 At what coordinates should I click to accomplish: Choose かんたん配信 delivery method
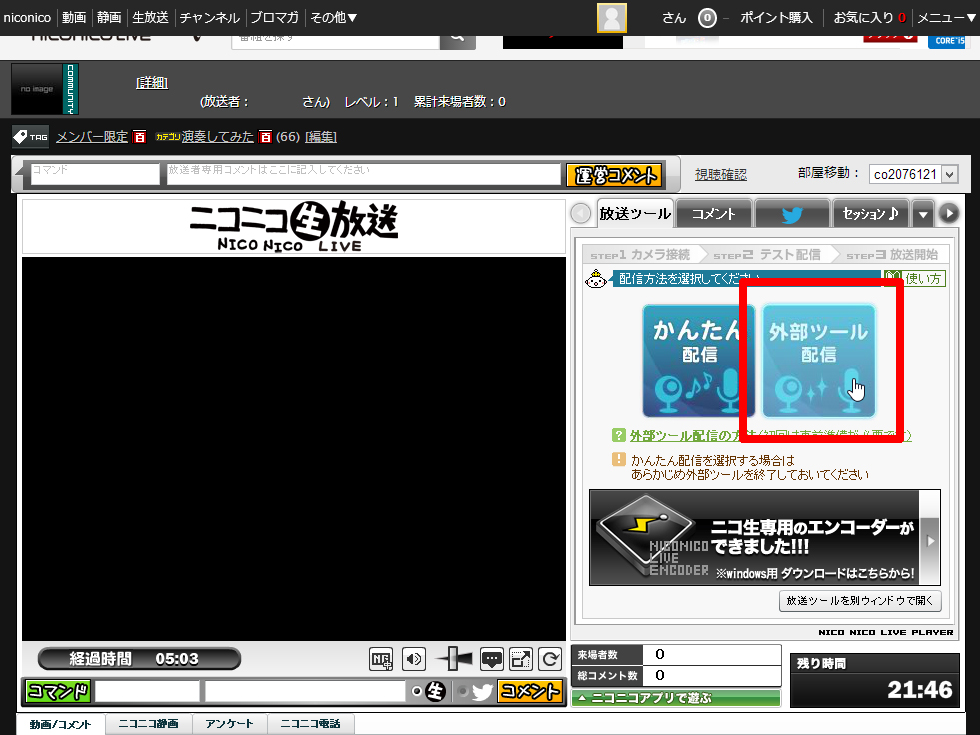point(691,361)
